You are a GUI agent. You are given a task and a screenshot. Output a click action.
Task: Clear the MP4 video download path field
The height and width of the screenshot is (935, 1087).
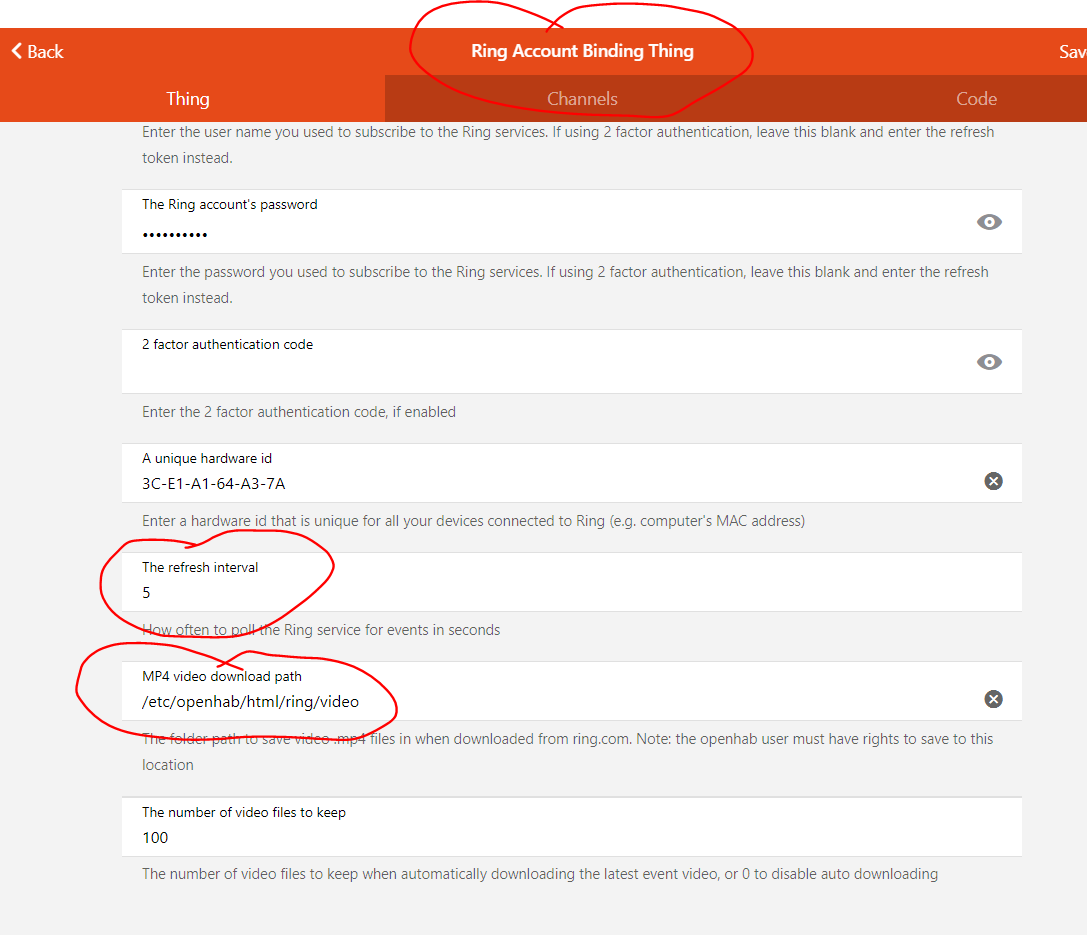tap(993, 699)
